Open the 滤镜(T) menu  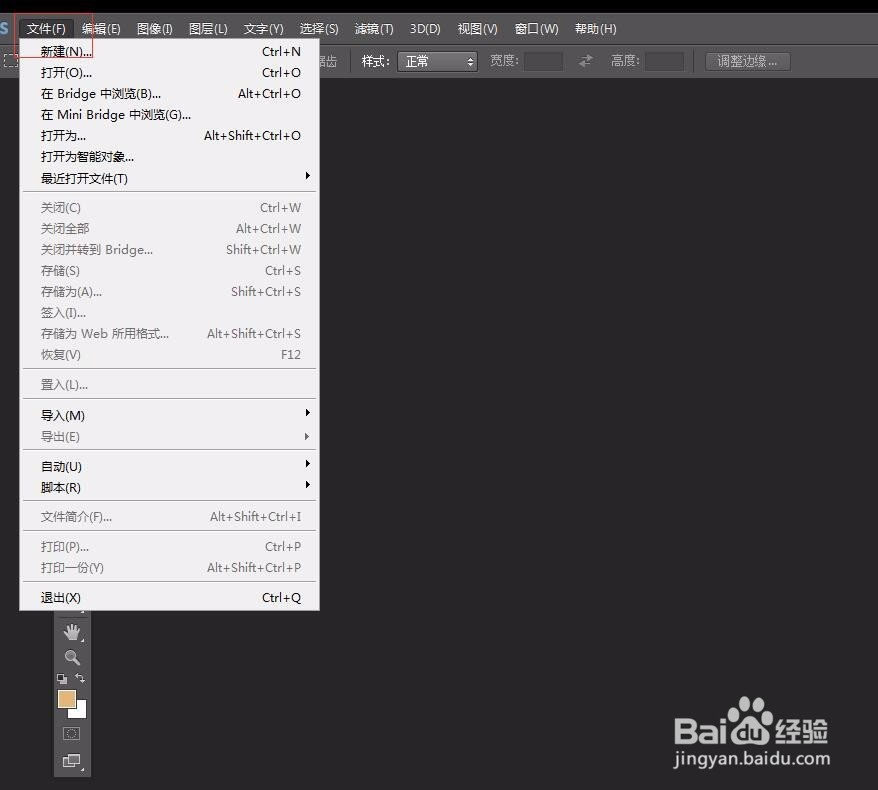point(373,29)
